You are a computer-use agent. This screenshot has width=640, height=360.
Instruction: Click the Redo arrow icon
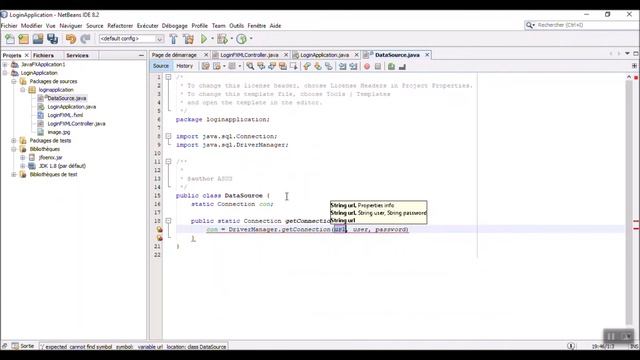[x=85, y=39]
